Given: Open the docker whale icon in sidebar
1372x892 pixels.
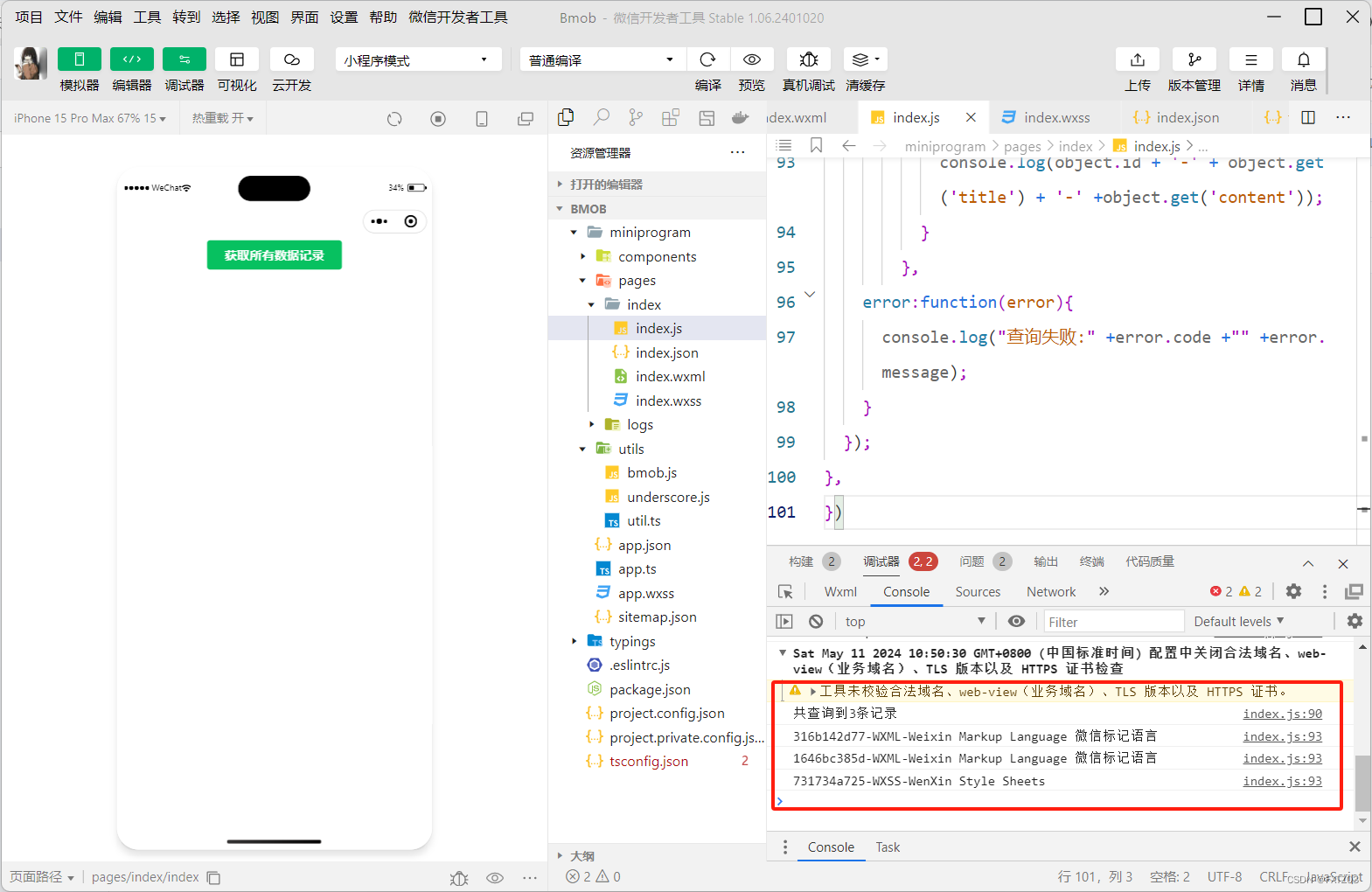Looking at the screenshot, I should pos(741,117).
